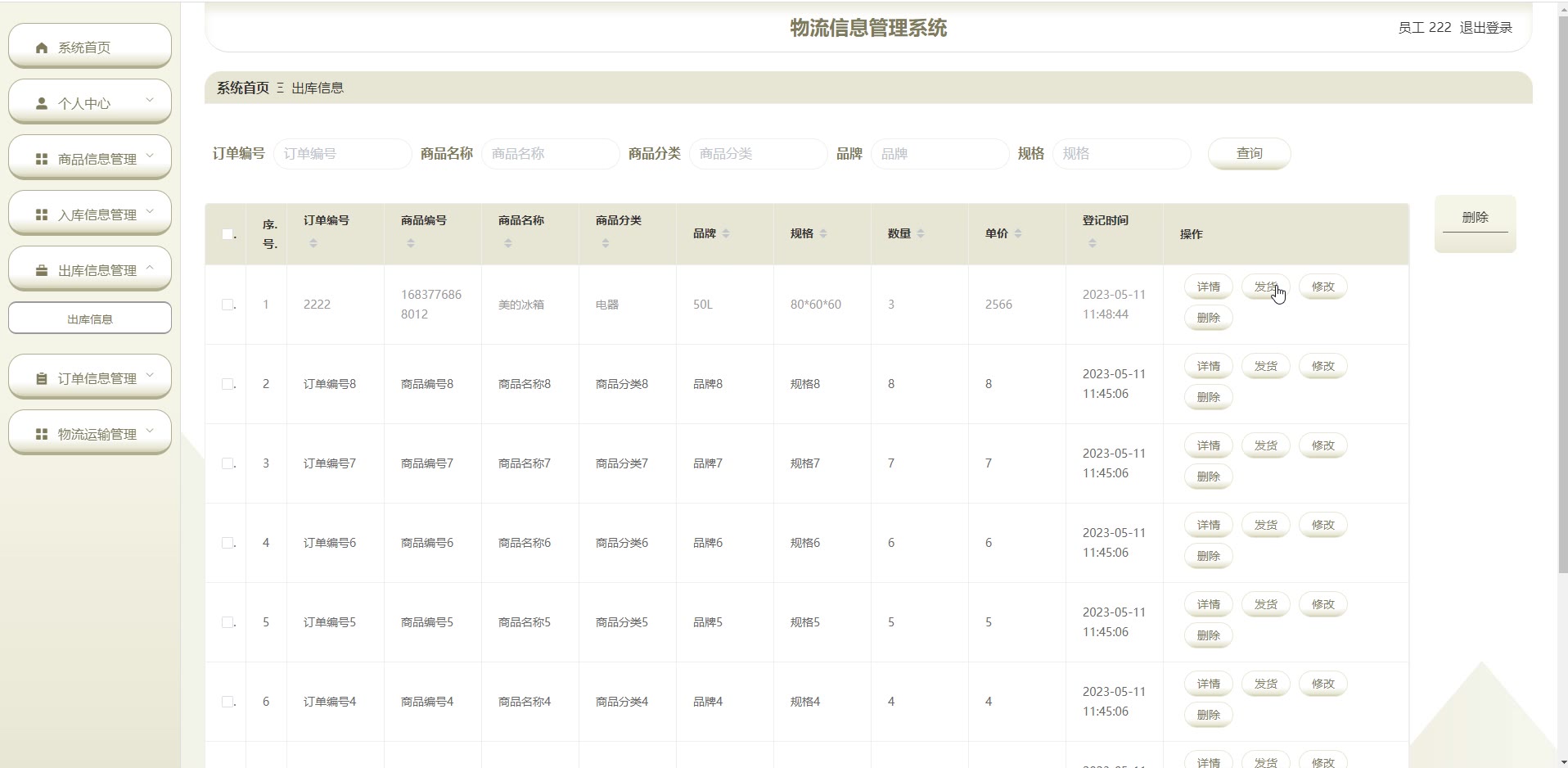Sort by 商品编号 column sort arrows
The image size is (1568, 768).
coord(411,243)
